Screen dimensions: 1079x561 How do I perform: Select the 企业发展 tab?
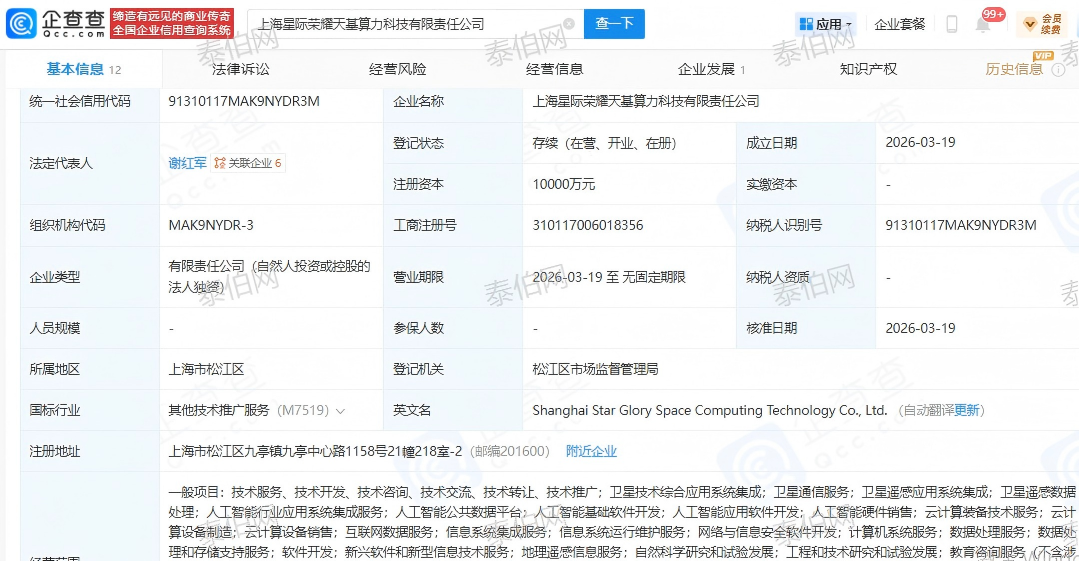click(707, 69)
